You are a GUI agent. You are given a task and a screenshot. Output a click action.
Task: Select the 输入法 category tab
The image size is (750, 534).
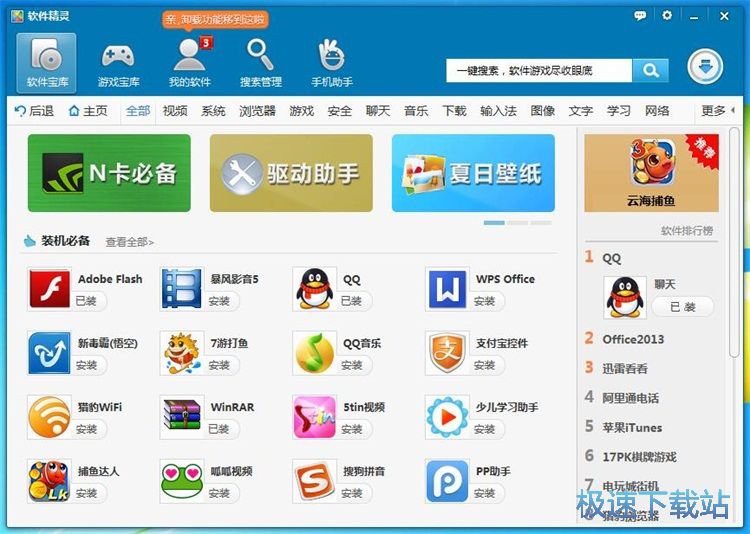coord(498,111)
